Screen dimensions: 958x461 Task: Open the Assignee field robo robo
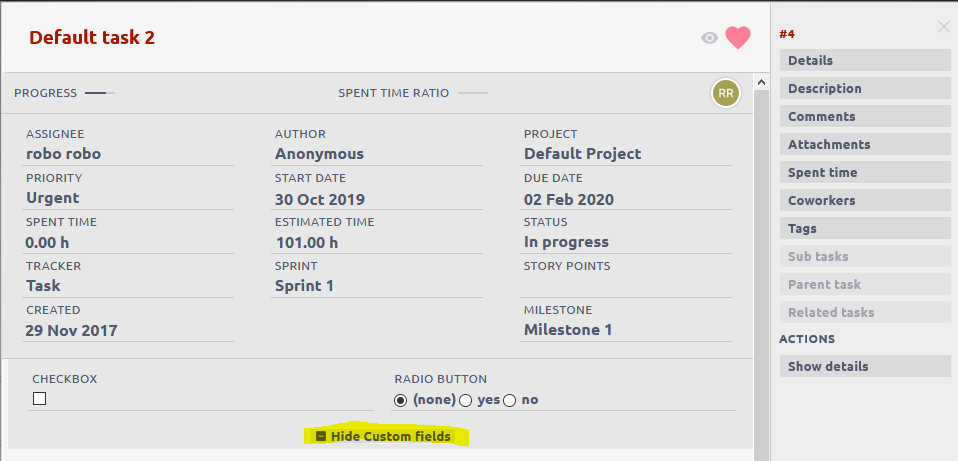[x=63, y=154]
